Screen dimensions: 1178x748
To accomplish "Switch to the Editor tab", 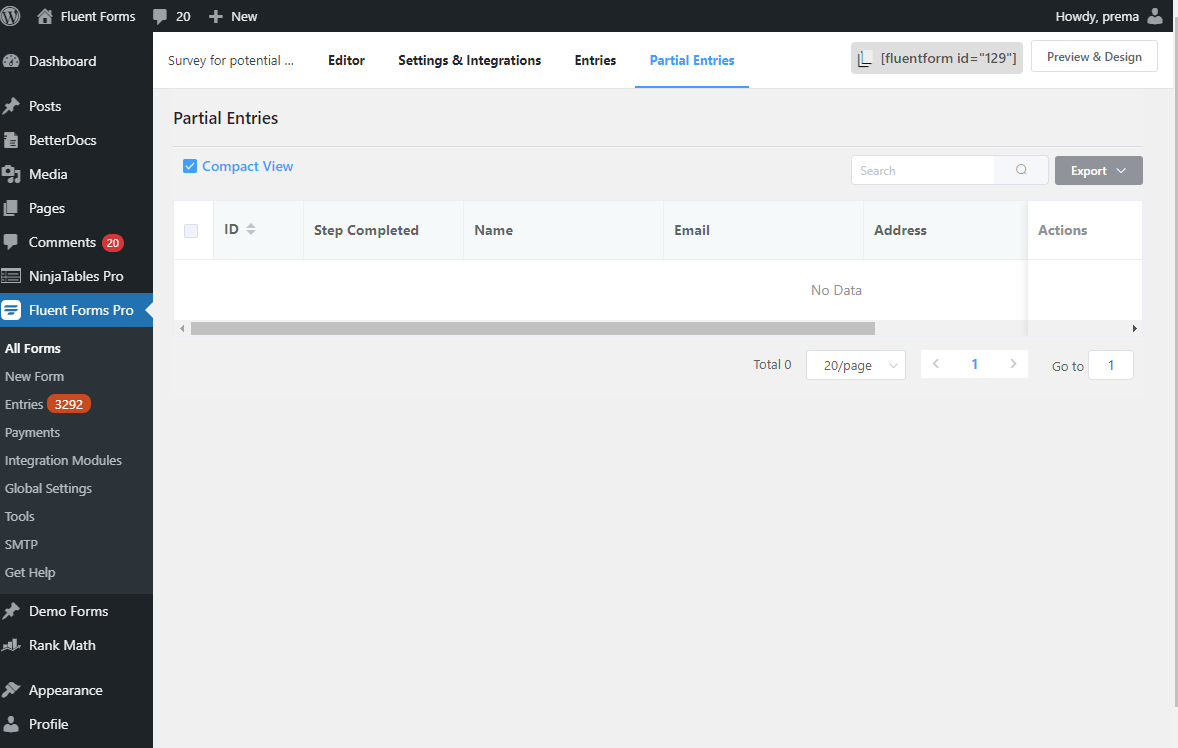I will coord(346,60).
